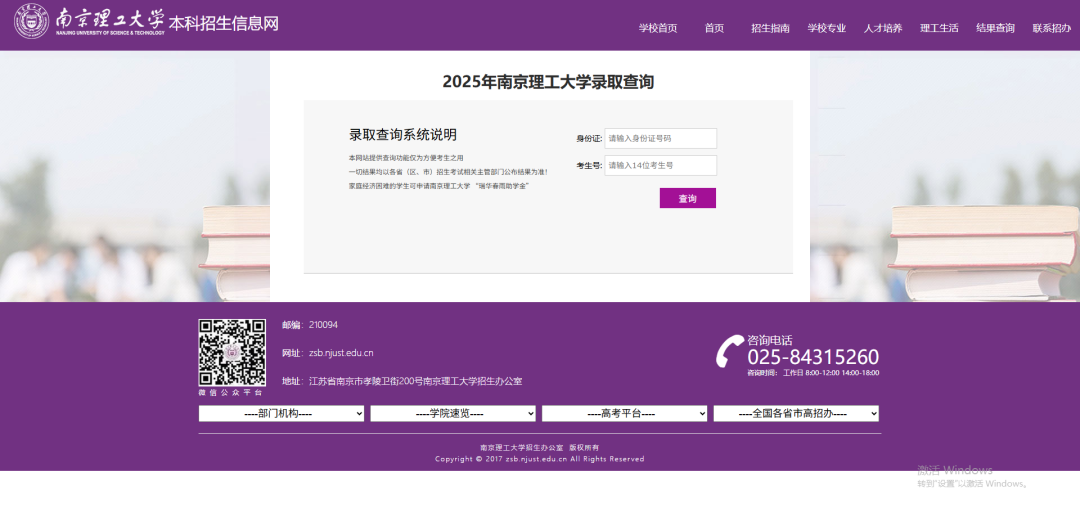
Task: Click the 本科招生信息网 site title
Action: pyautogui.click(x=224, y=24)
